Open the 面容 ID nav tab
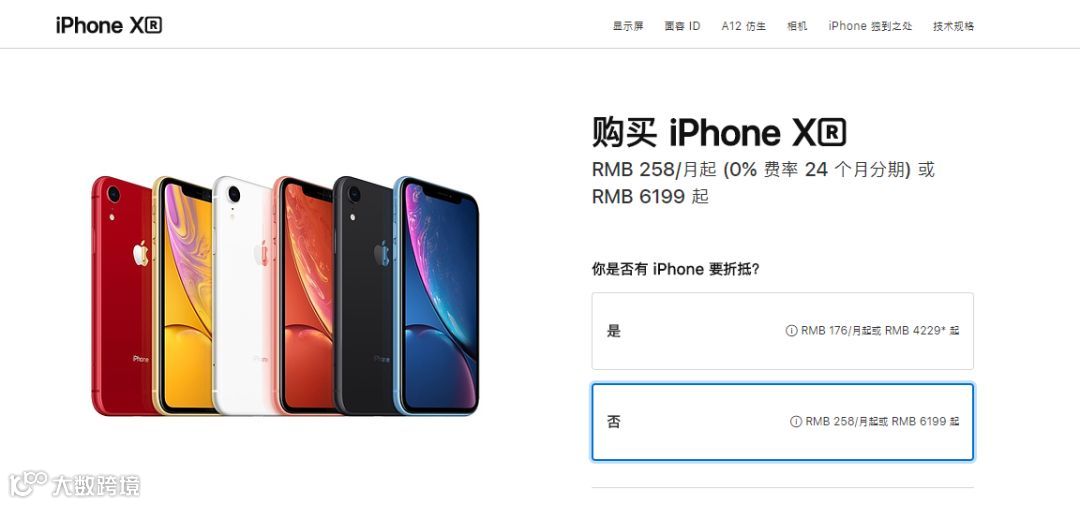Viewport: 1080px width, 505px height. (x=683, y=26)
